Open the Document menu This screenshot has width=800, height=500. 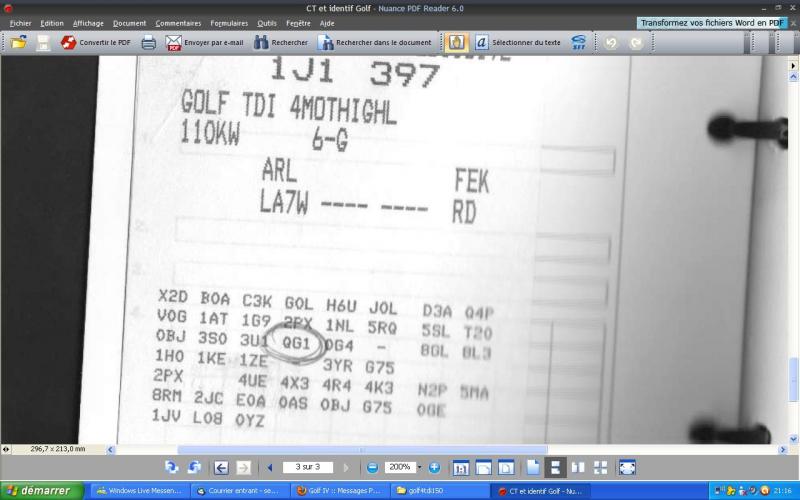tap(130, 23)
